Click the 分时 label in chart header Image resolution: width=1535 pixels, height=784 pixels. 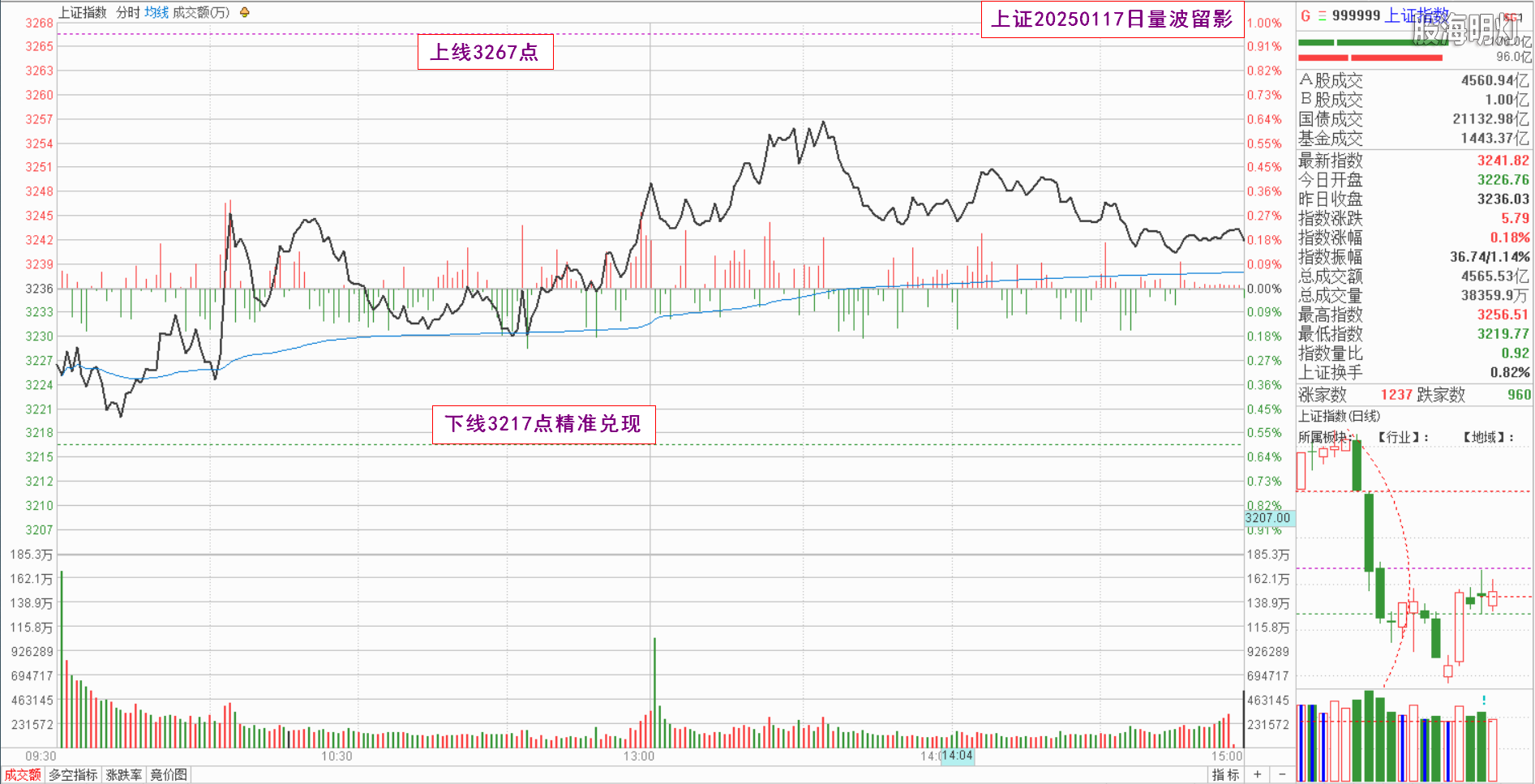[128, 12]
